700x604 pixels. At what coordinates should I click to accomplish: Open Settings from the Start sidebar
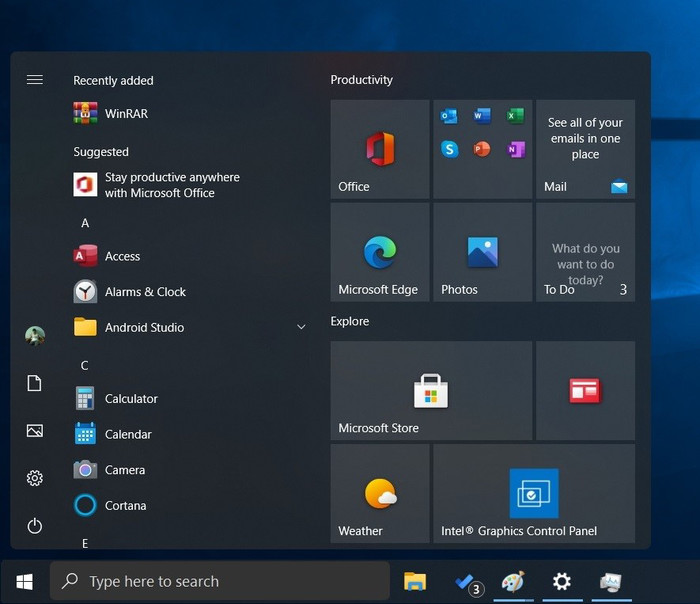pos(35,478)
